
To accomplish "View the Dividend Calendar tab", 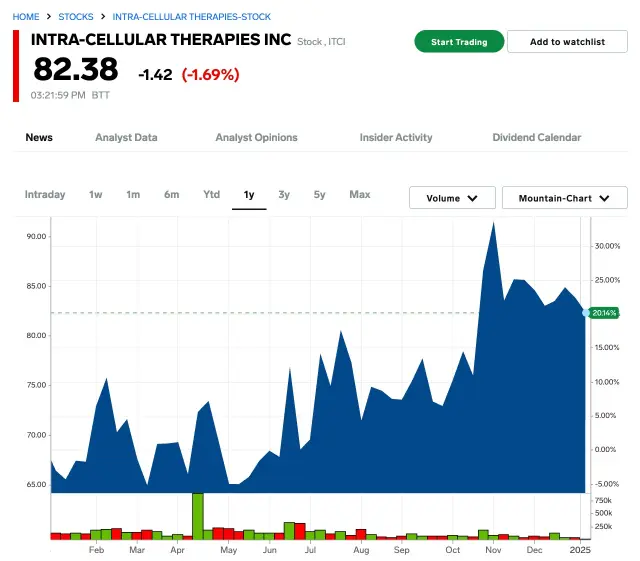I will [x=536, y=137].
